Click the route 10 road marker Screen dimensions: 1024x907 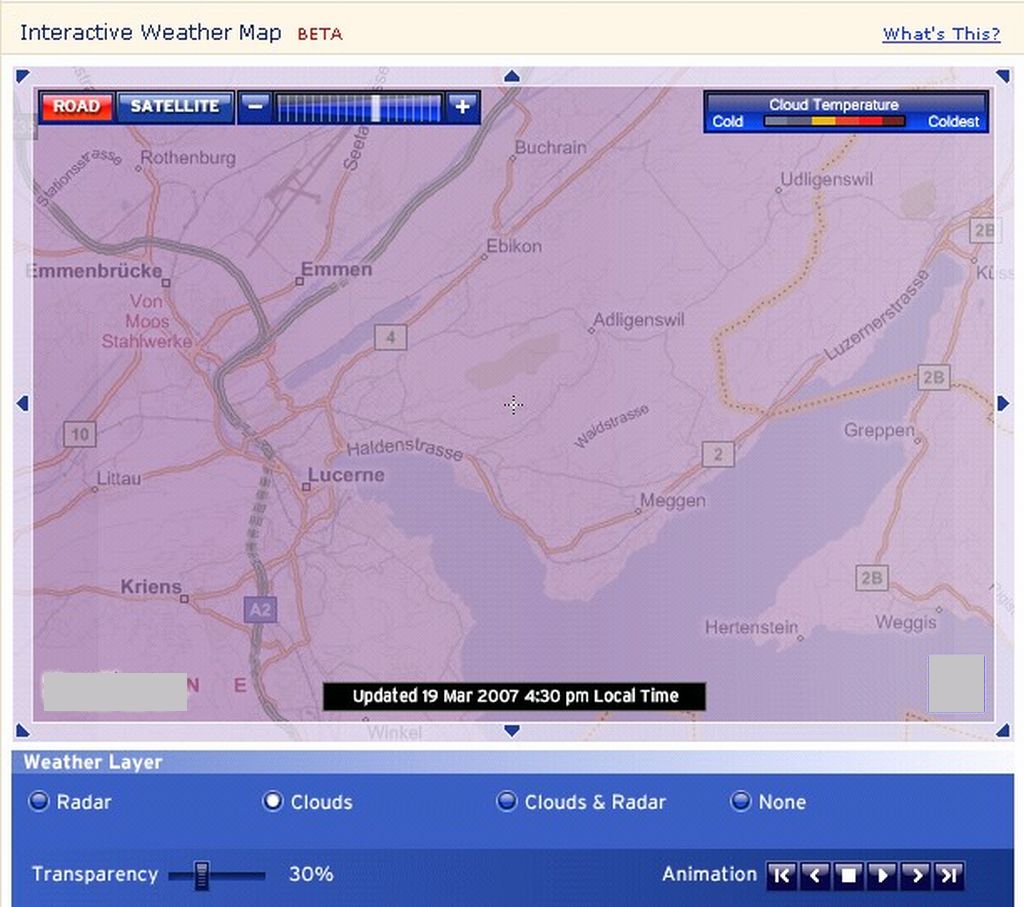[80, 434]
